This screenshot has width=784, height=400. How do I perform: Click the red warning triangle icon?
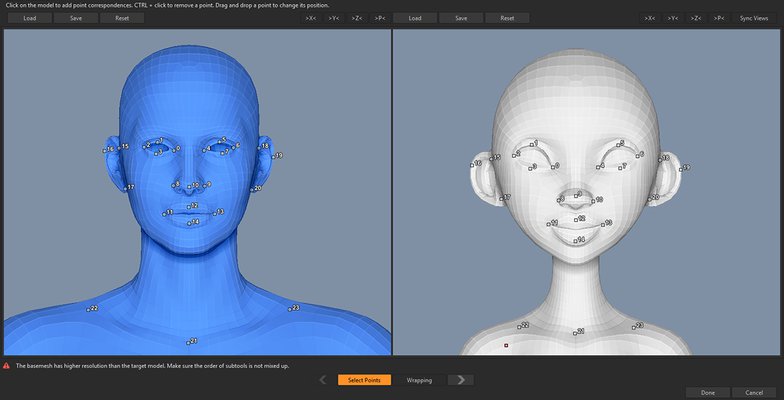[x=6, y=366]
